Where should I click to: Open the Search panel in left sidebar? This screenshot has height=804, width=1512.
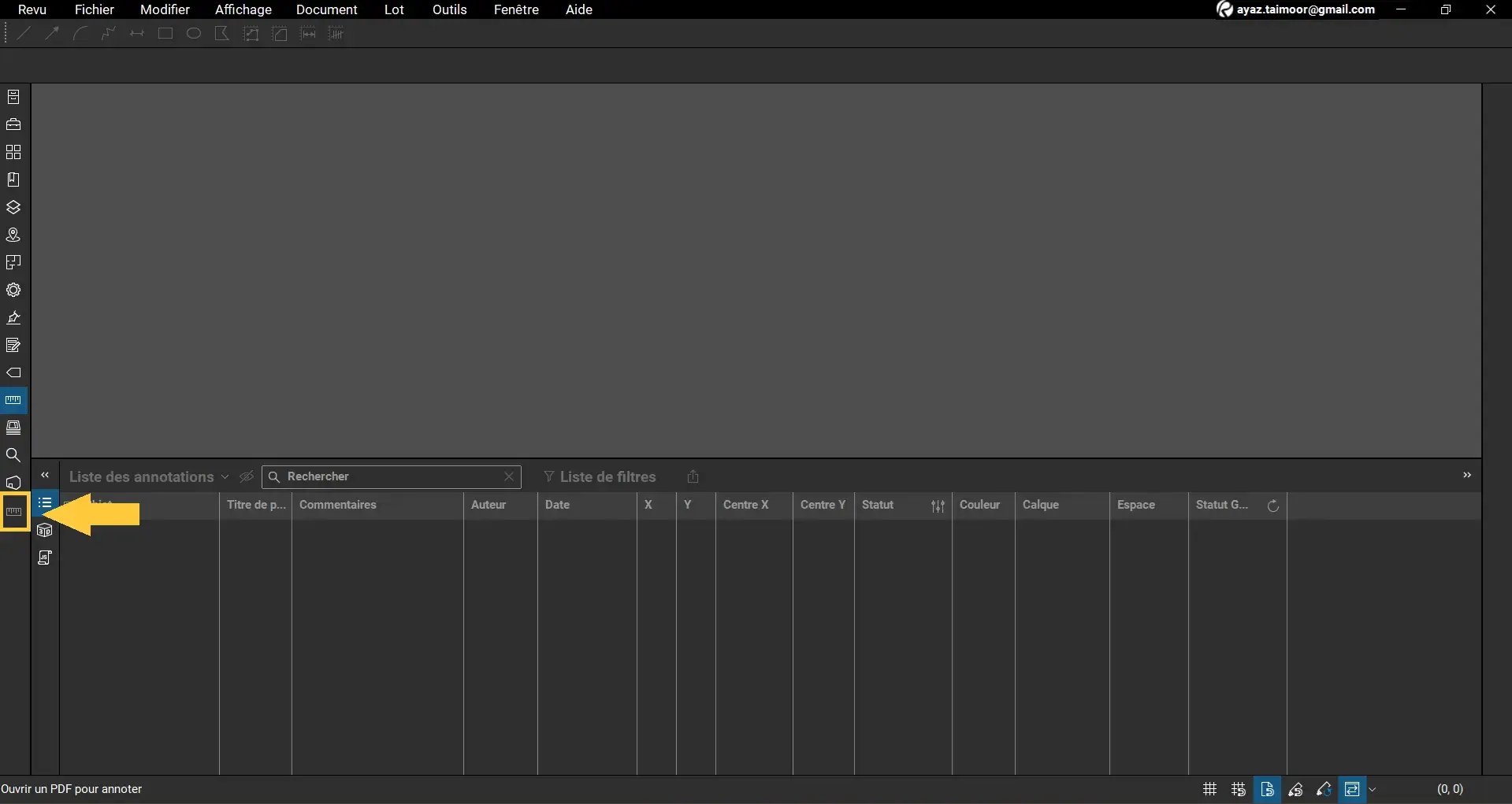[13, 454]
